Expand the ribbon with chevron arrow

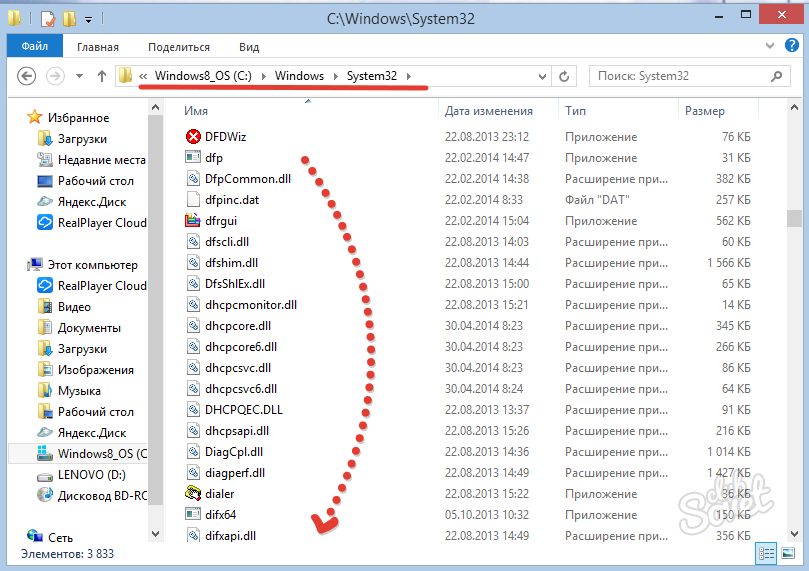tap(770, 45)
